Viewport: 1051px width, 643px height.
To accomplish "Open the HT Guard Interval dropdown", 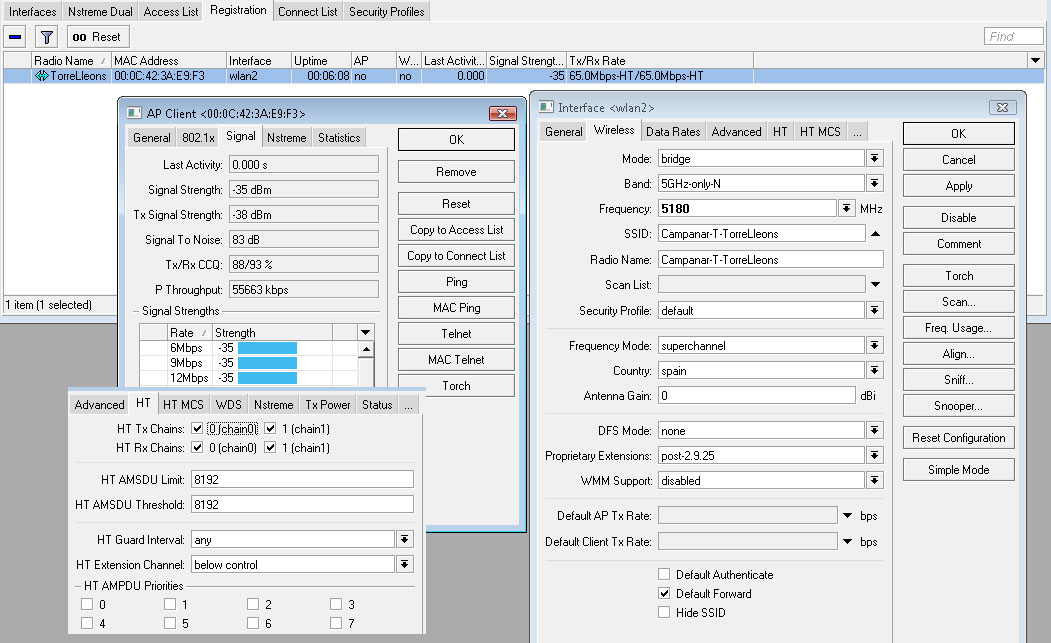I will coord(405,540).
